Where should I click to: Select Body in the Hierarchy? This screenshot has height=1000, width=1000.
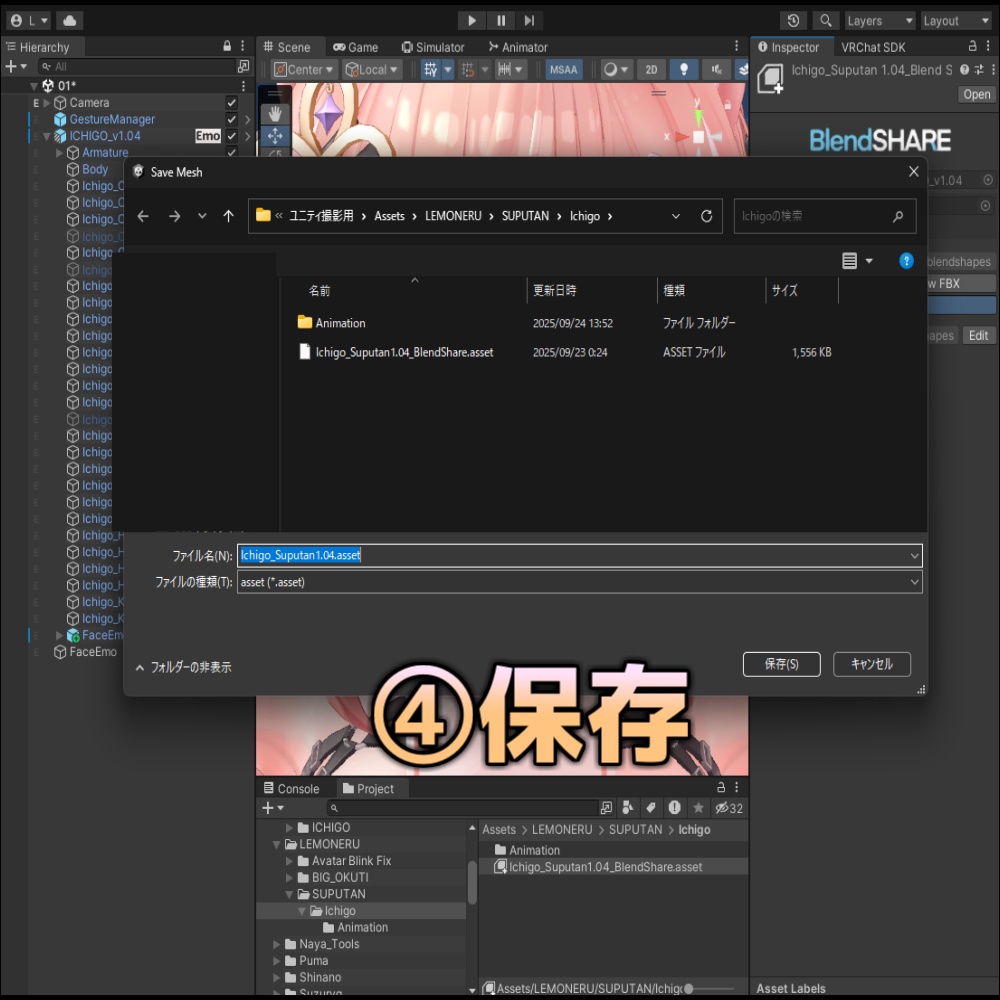pyautogui.click(x=94, y=169)
